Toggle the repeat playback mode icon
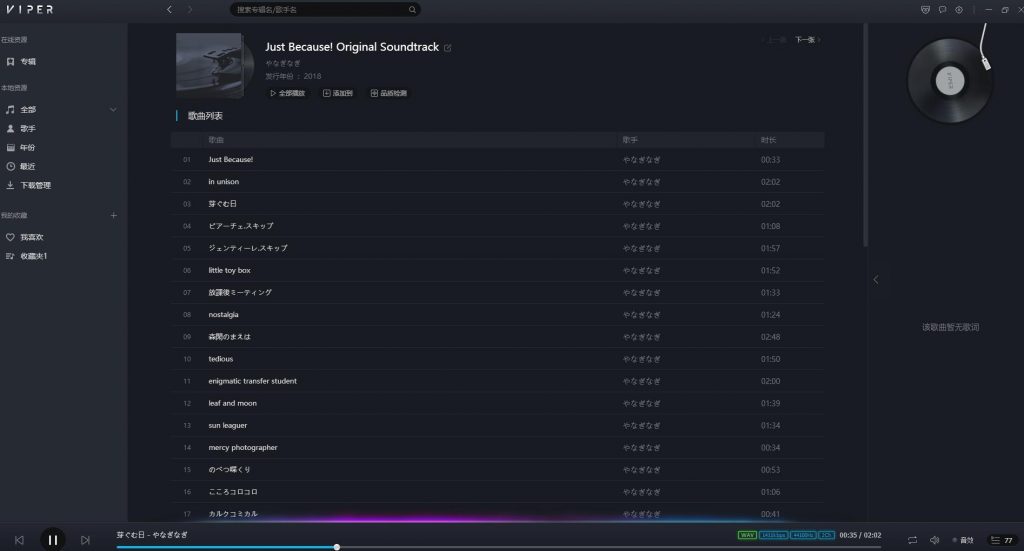The height and width of the screenshot is (551, 1024). [x=912, y=540]
